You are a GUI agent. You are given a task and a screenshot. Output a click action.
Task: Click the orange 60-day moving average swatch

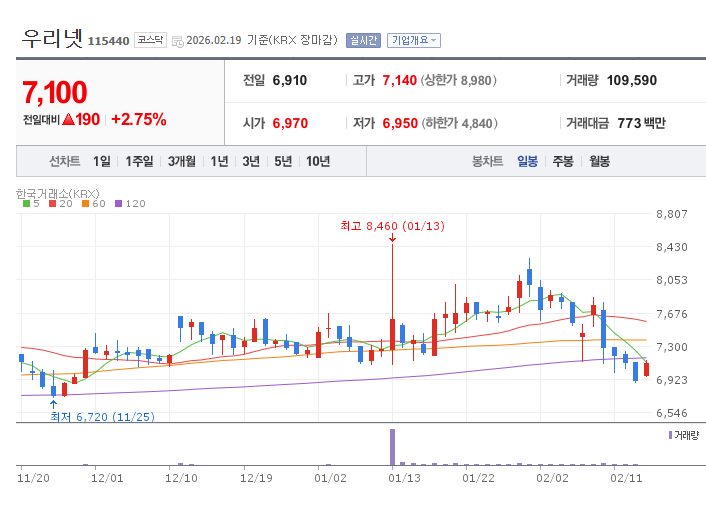(86, 203)
